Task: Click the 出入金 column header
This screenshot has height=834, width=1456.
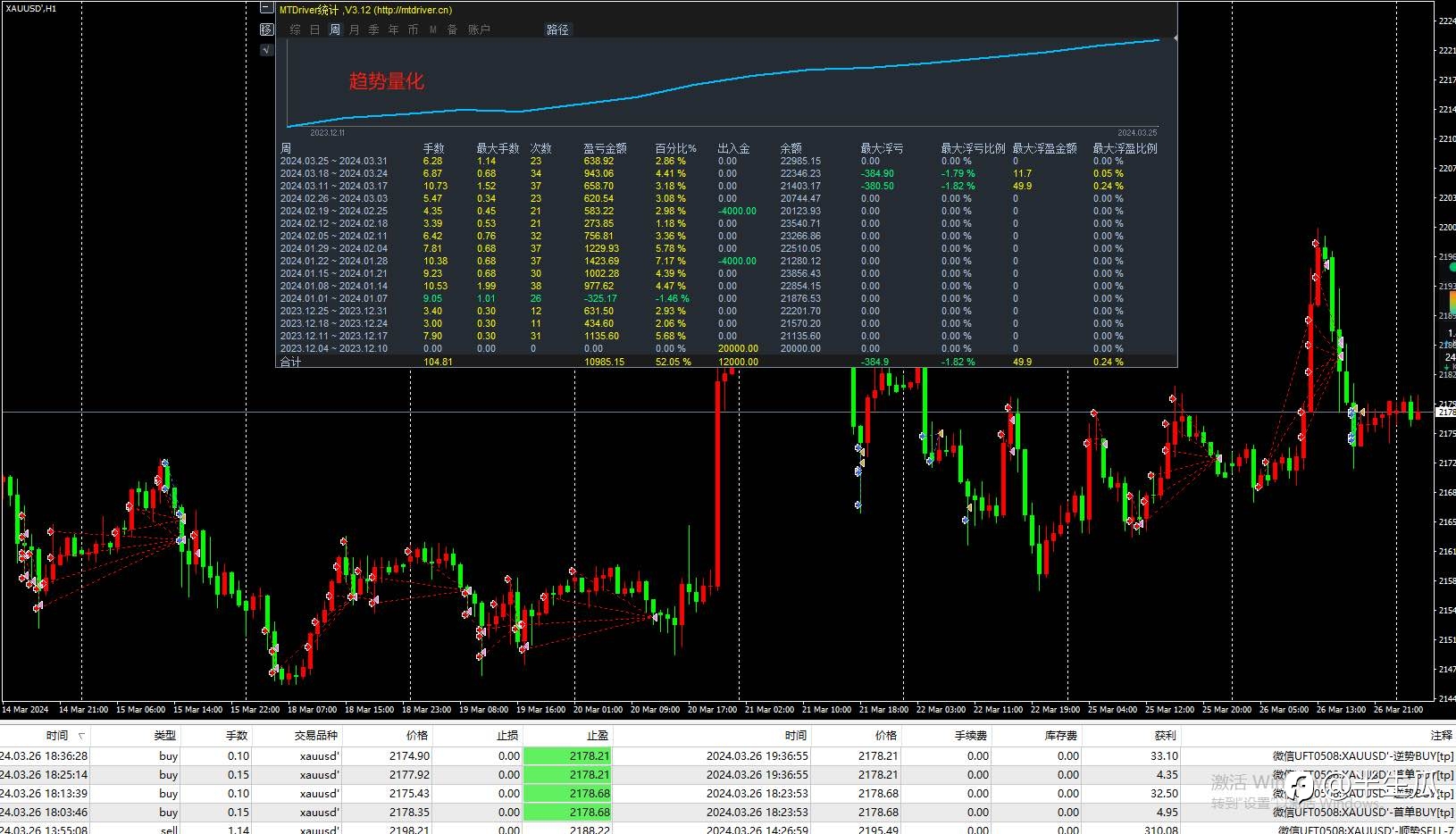Action: [x=733, y=148]
